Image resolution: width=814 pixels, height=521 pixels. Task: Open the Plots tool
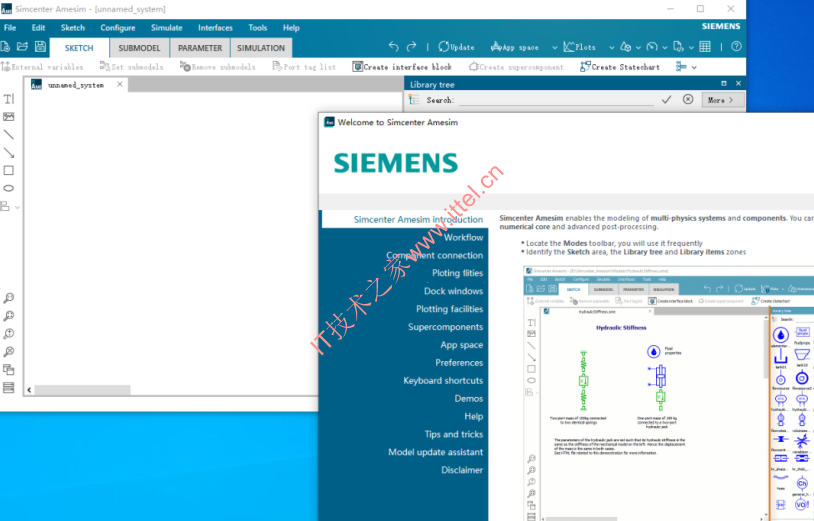[x=579, y=47]
